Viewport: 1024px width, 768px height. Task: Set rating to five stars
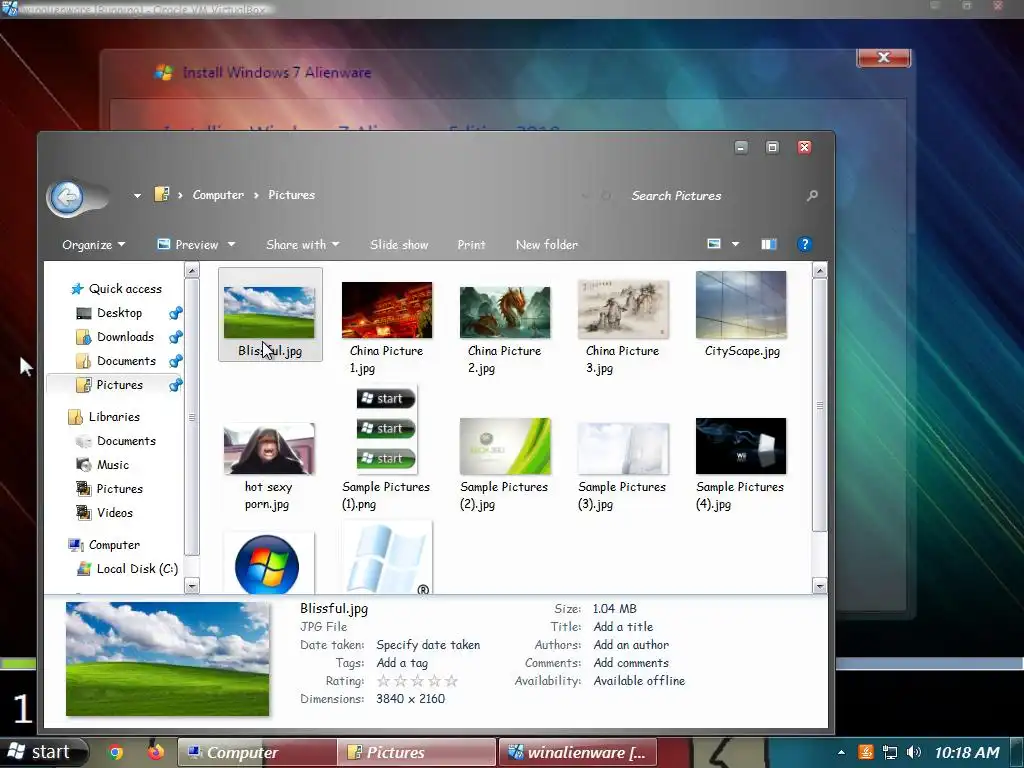(451, 681)
